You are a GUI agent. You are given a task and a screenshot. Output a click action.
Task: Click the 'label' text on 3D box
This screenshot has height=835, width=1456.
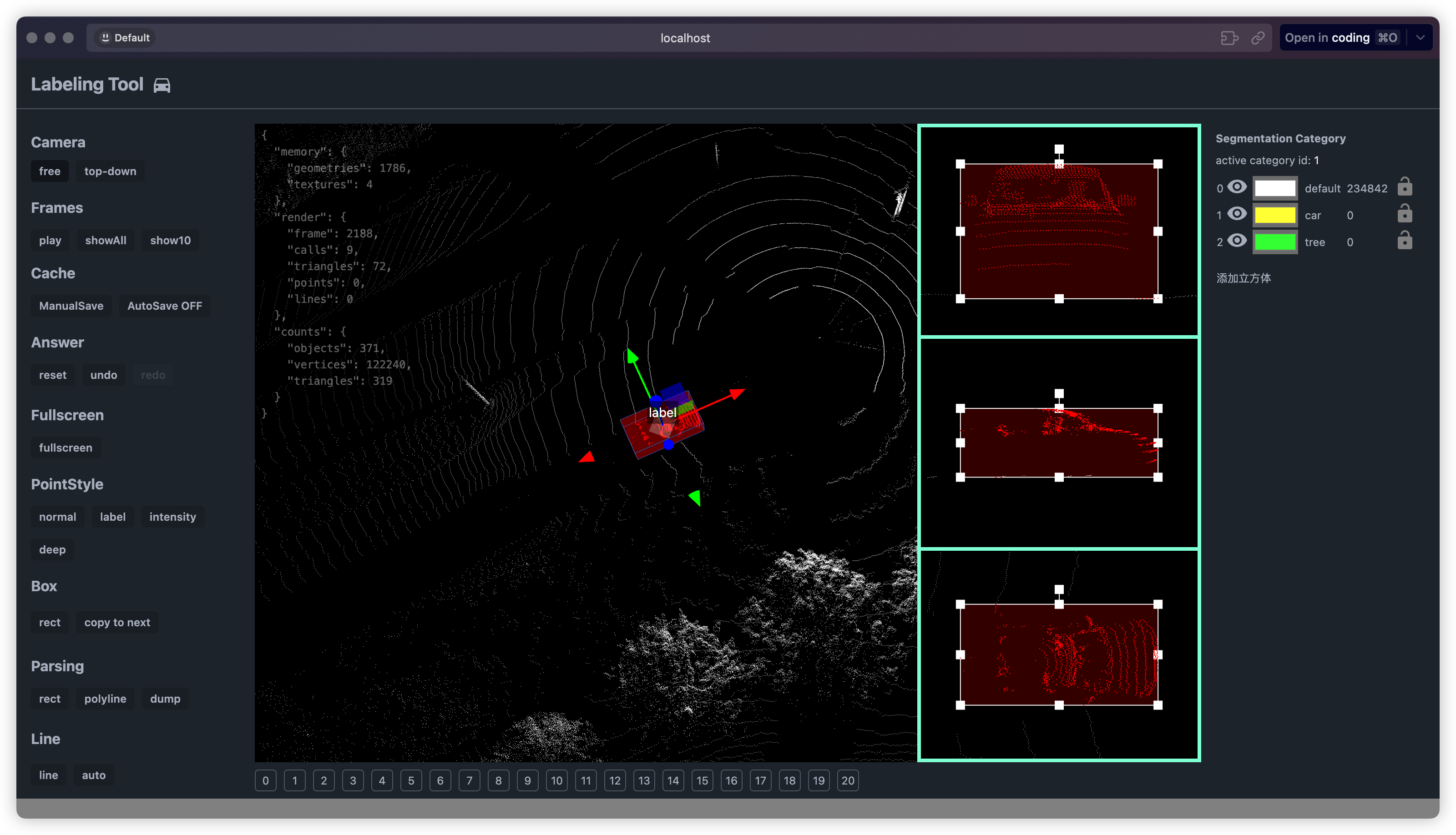coord(662,413)
